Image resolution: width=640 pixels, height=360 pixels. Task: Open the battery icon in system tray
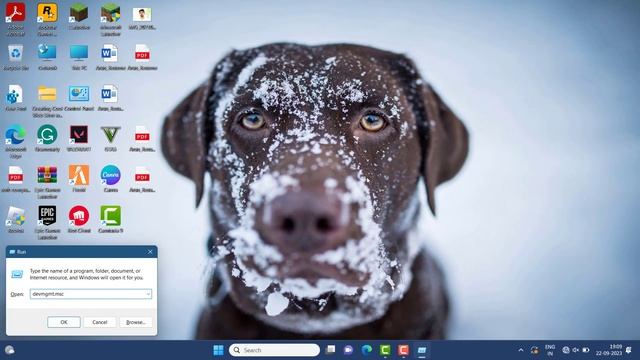[x=586, y=350]
